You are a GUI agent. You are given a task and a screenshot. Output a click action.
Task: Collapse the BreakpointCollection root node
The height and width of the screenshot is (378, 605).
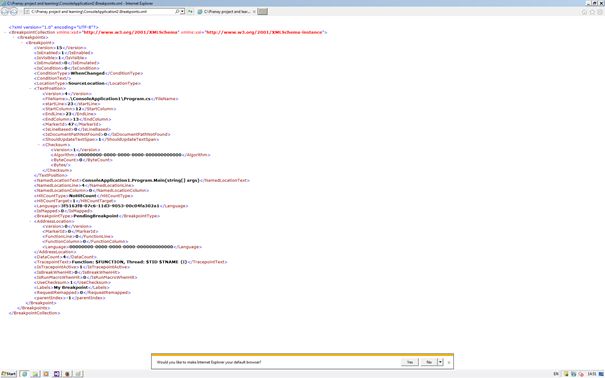pos(5,32)
